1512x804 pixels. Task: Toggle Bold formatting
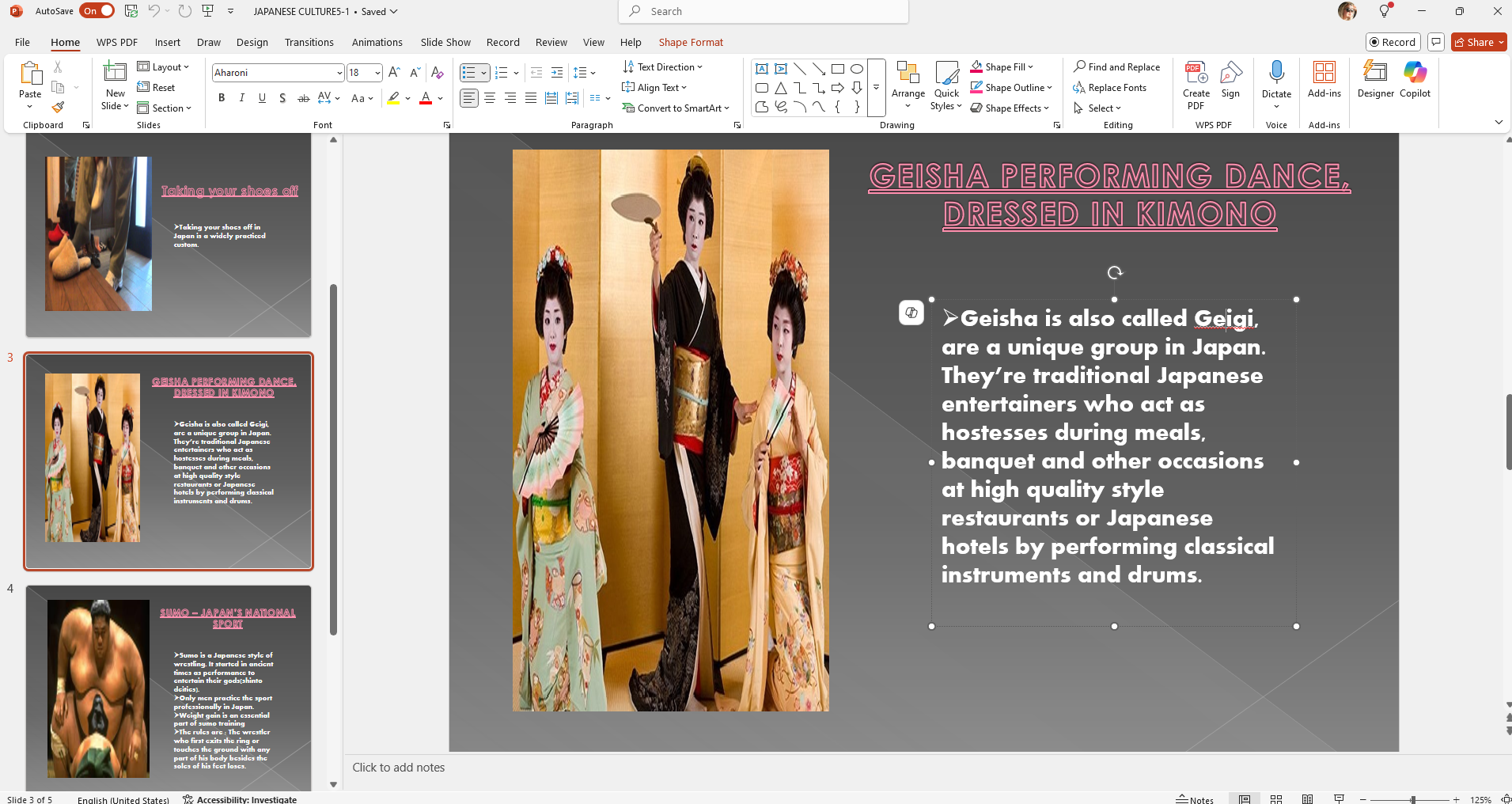[222, 98]
